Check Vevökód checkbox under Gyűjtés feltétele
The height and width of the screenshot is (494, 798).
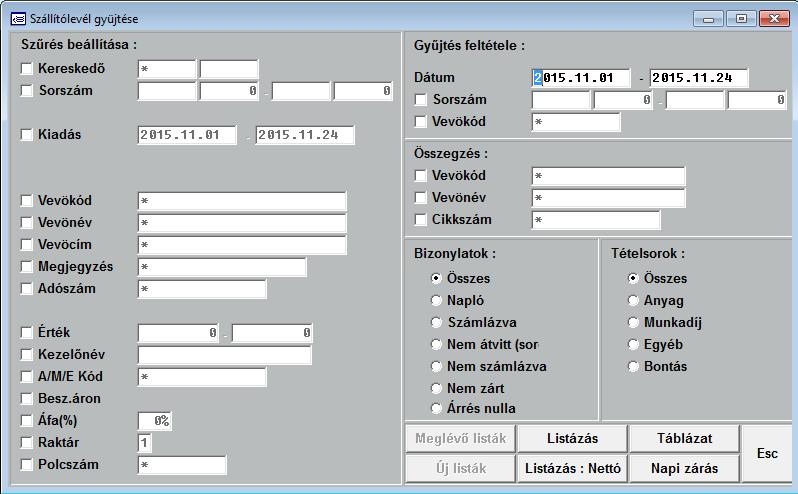pos(420,122)
